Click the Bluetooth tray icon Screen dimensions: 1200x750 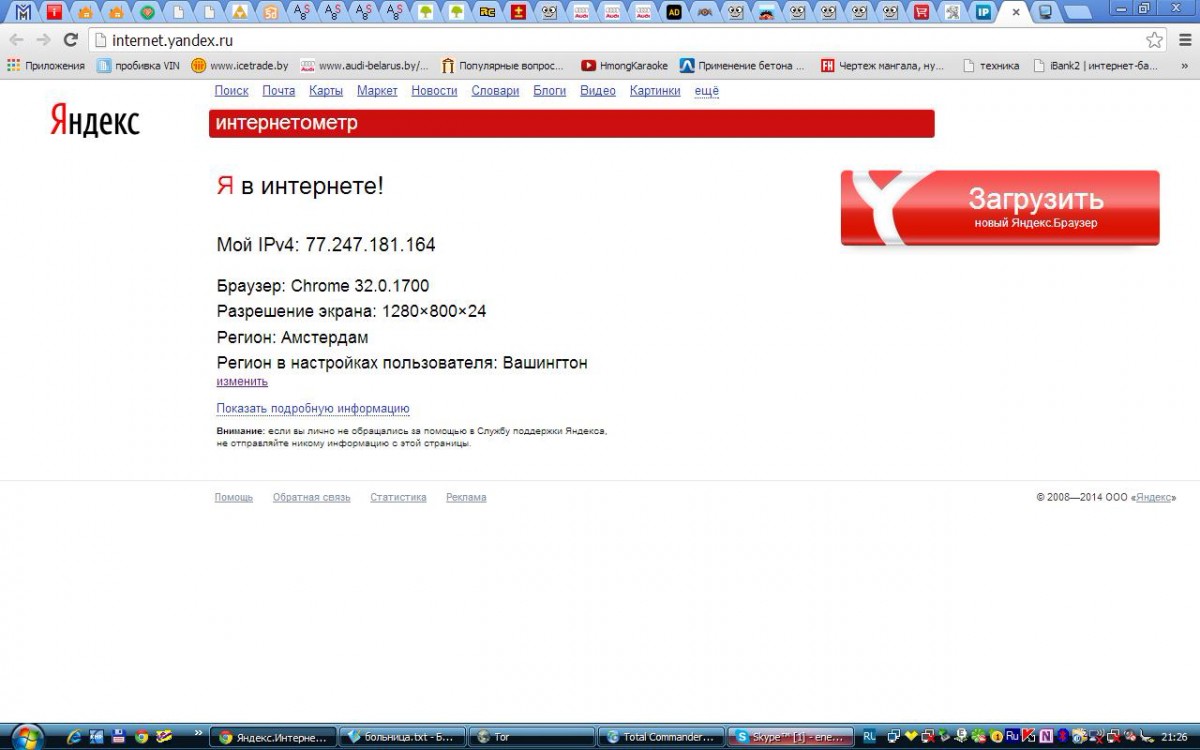(1063, 737)
